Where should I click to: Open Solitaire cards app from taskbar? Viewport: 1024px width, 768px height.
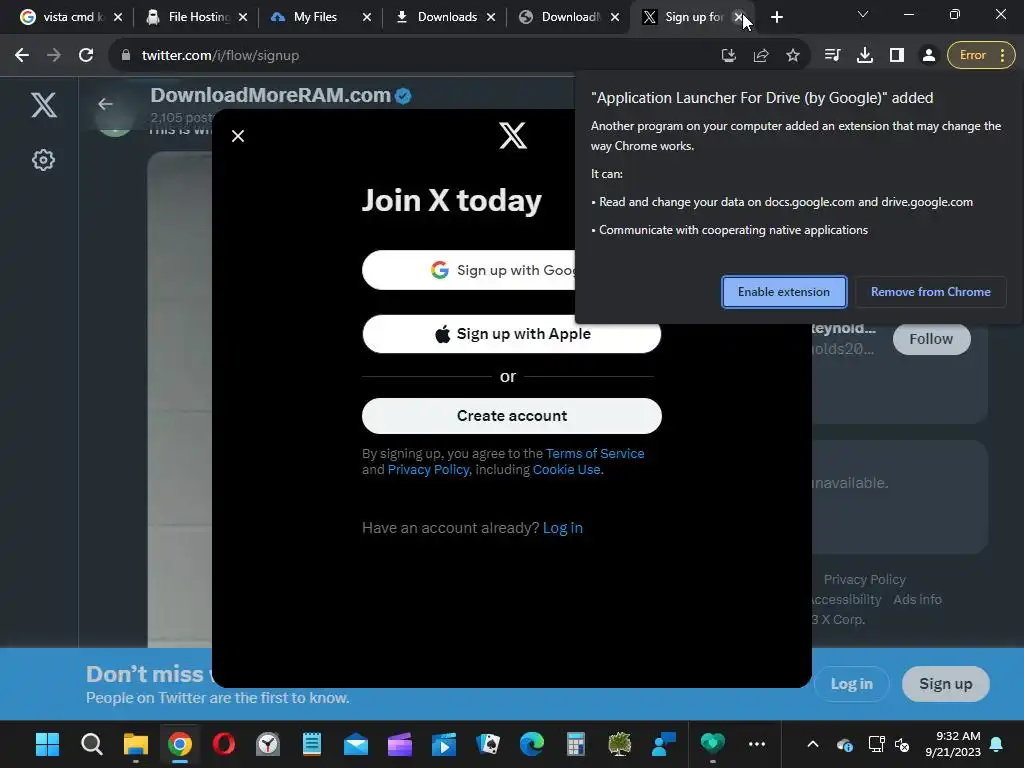coord(488,744)
